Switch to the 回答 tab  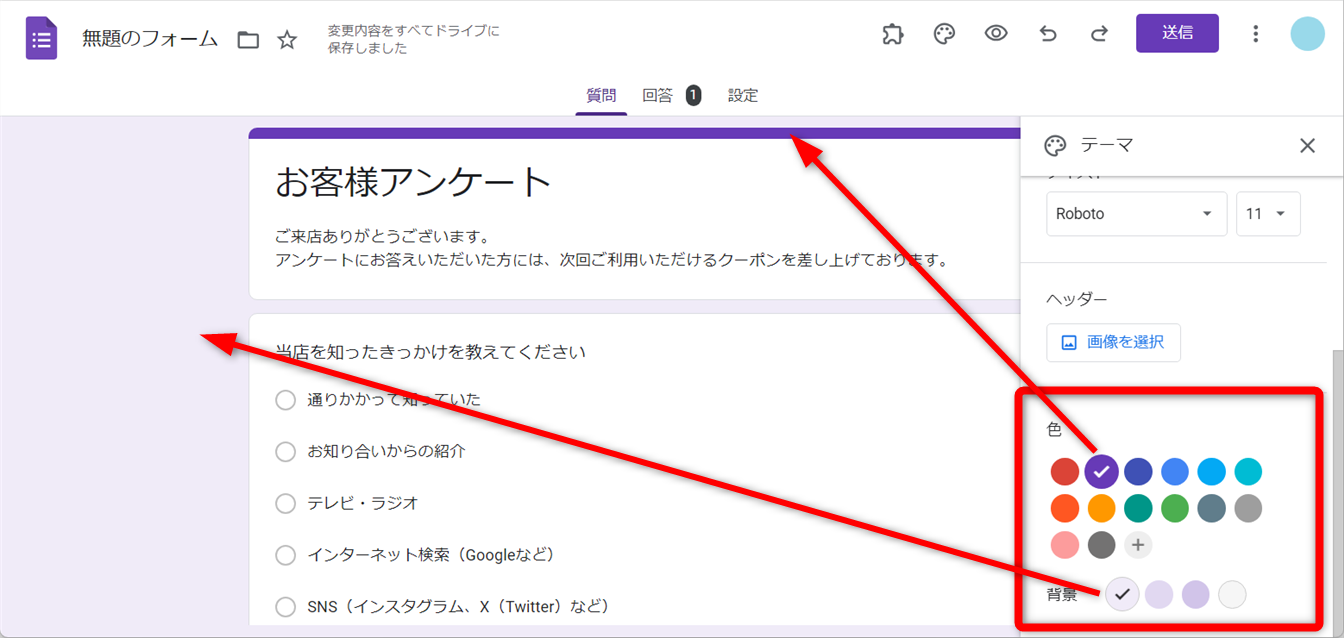point(657,96)
